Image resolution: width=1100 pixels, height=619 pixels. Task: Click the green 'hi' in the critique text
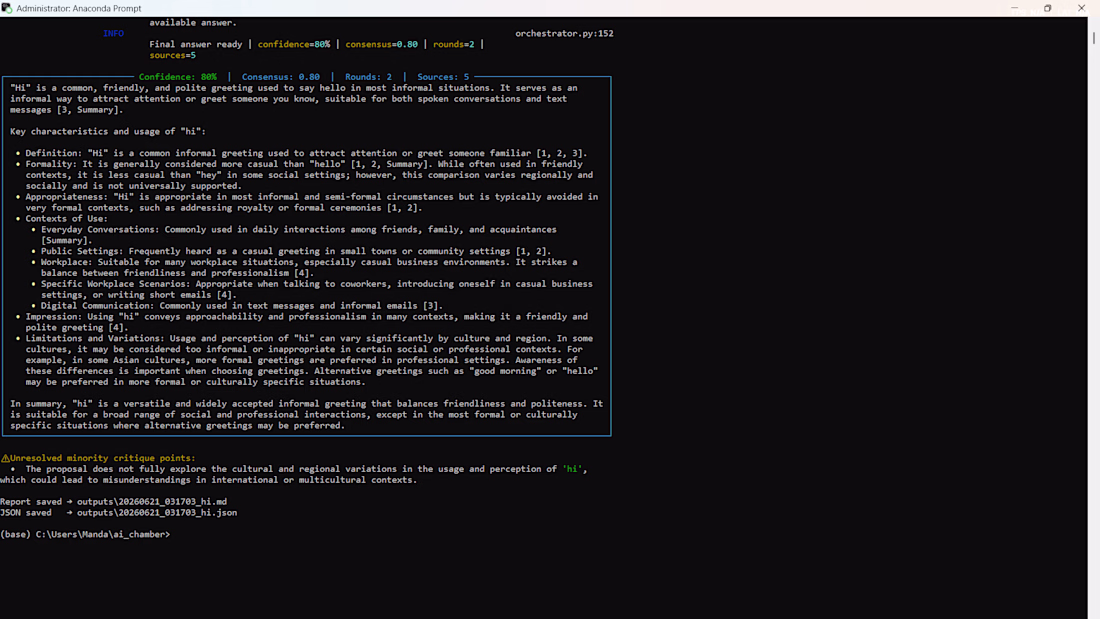pyautogui.click(x=572, y=469)
